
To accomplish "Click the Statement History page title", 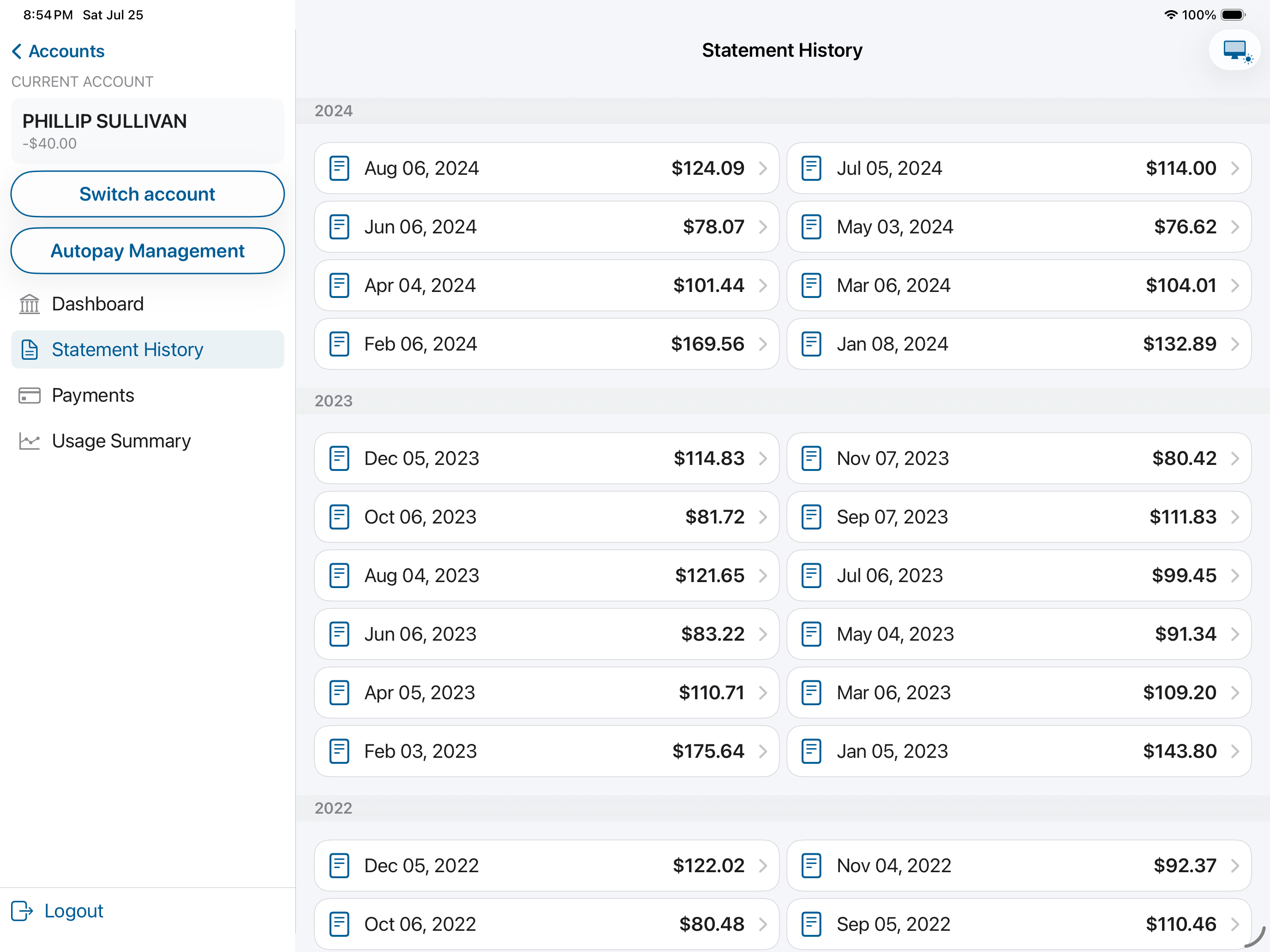I will tap(783, 50).
